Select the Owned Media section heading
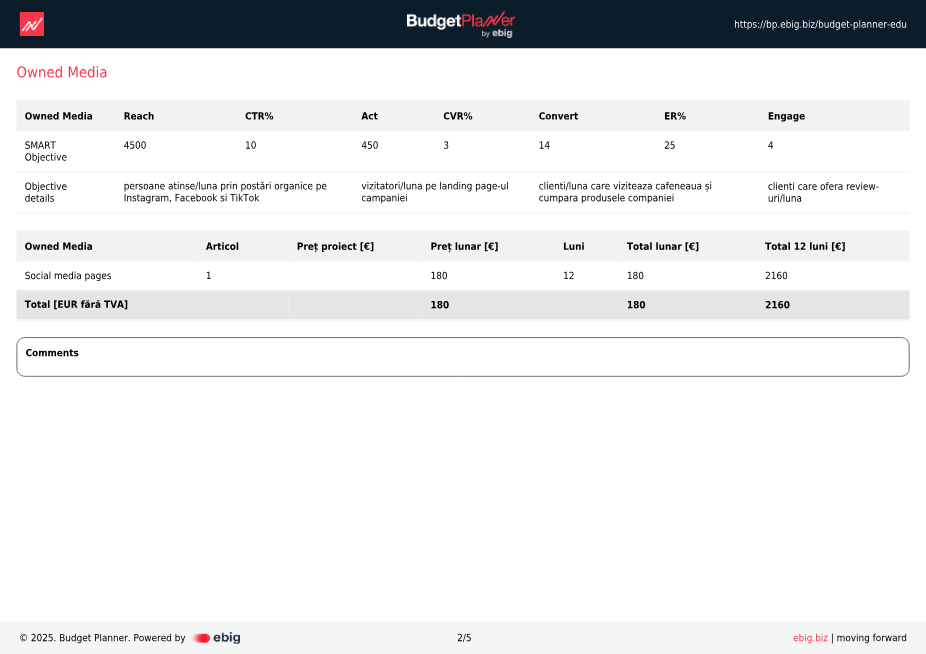Viewport: 926px width, 654px height. coord(62,72)
